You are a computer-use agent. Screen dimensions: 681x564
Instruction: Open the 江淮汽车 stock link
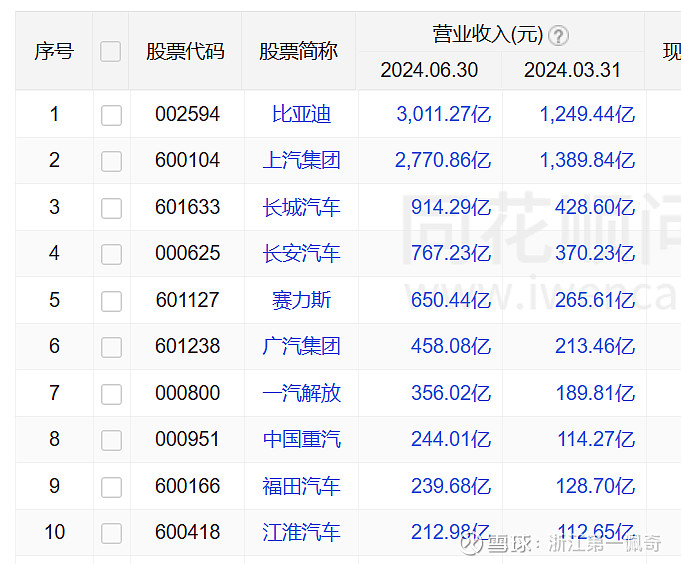(x=301, y=532)
